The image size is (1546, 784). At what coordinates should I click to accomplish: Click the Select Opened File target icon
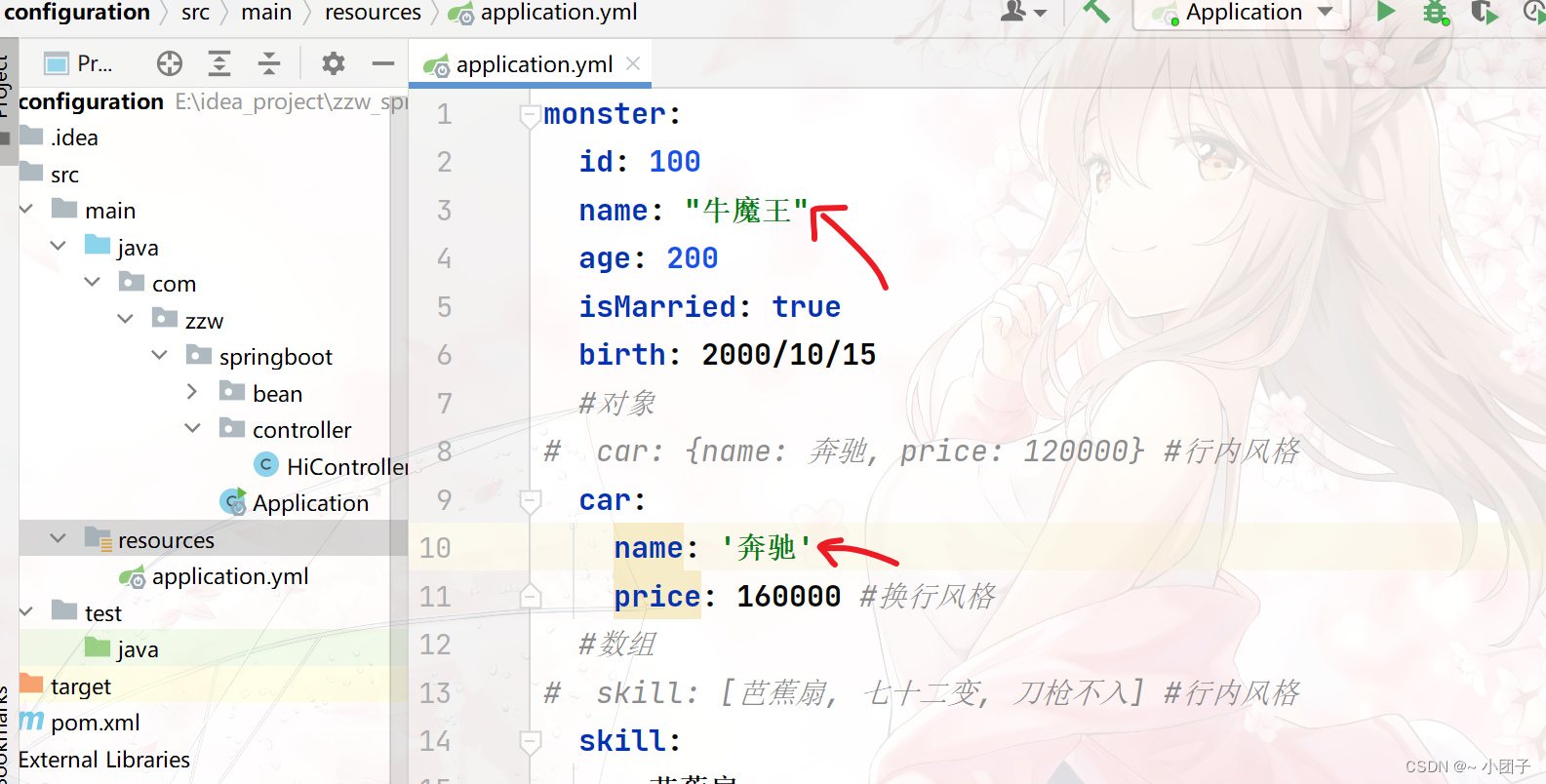pos(170,63)
